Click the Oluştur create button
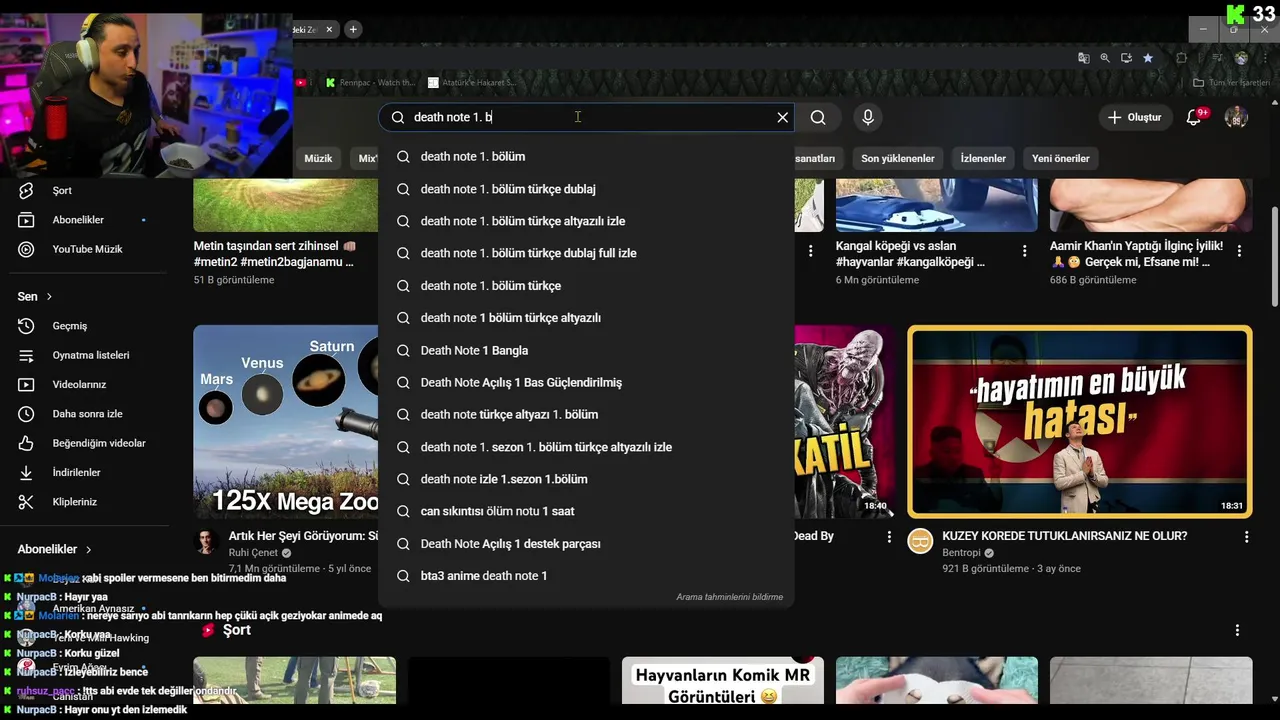The image size is (1280, 720). tap(1135, 117)
